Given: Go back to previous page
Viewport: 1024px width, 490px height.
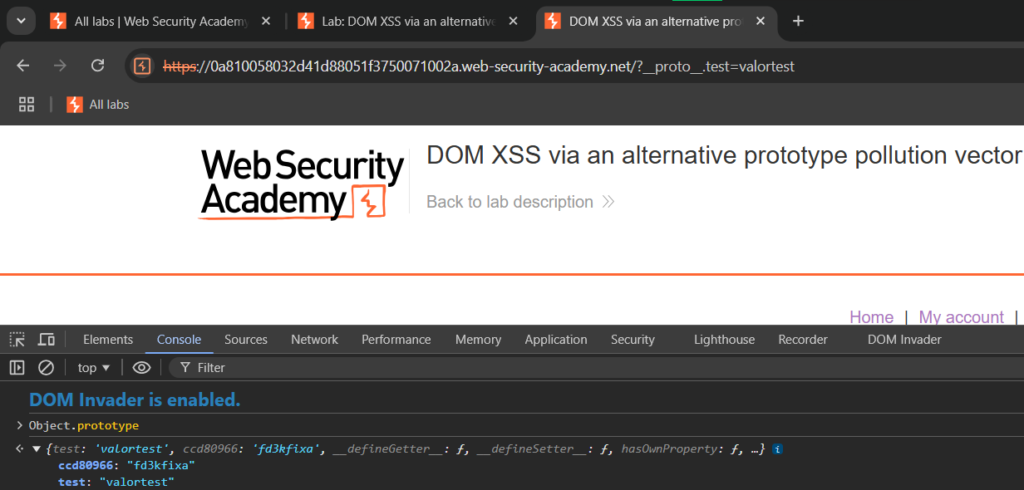Looking at the screenshot, I should [x=23, y=66].
